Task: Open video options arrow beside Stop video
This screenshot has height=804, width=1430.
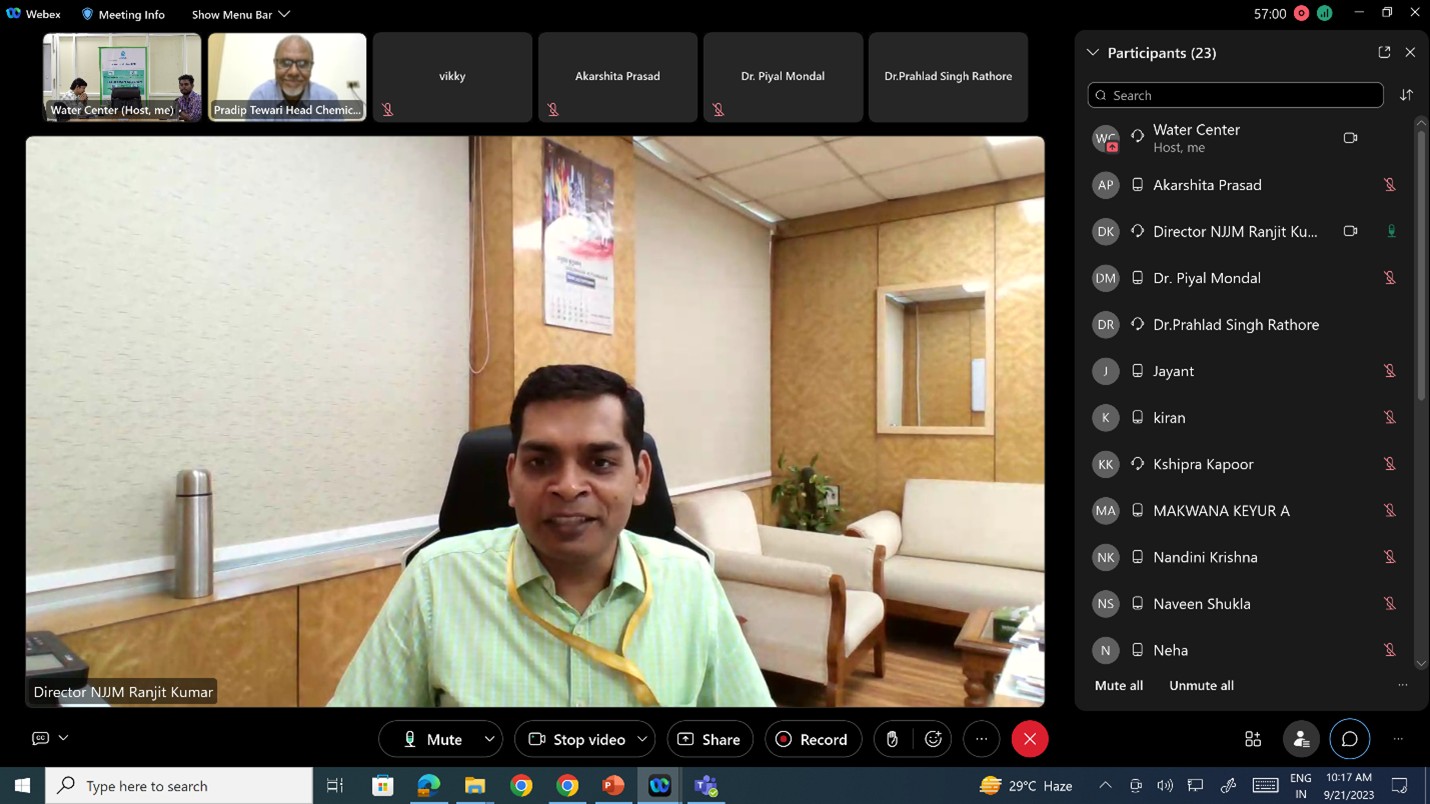Action: (x=642, y=739)
